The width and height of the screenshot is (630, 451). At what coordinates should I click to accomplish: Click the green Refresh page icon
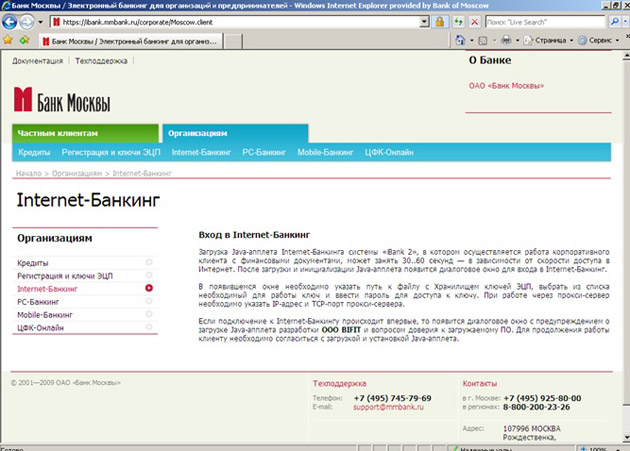pos(458,22)
